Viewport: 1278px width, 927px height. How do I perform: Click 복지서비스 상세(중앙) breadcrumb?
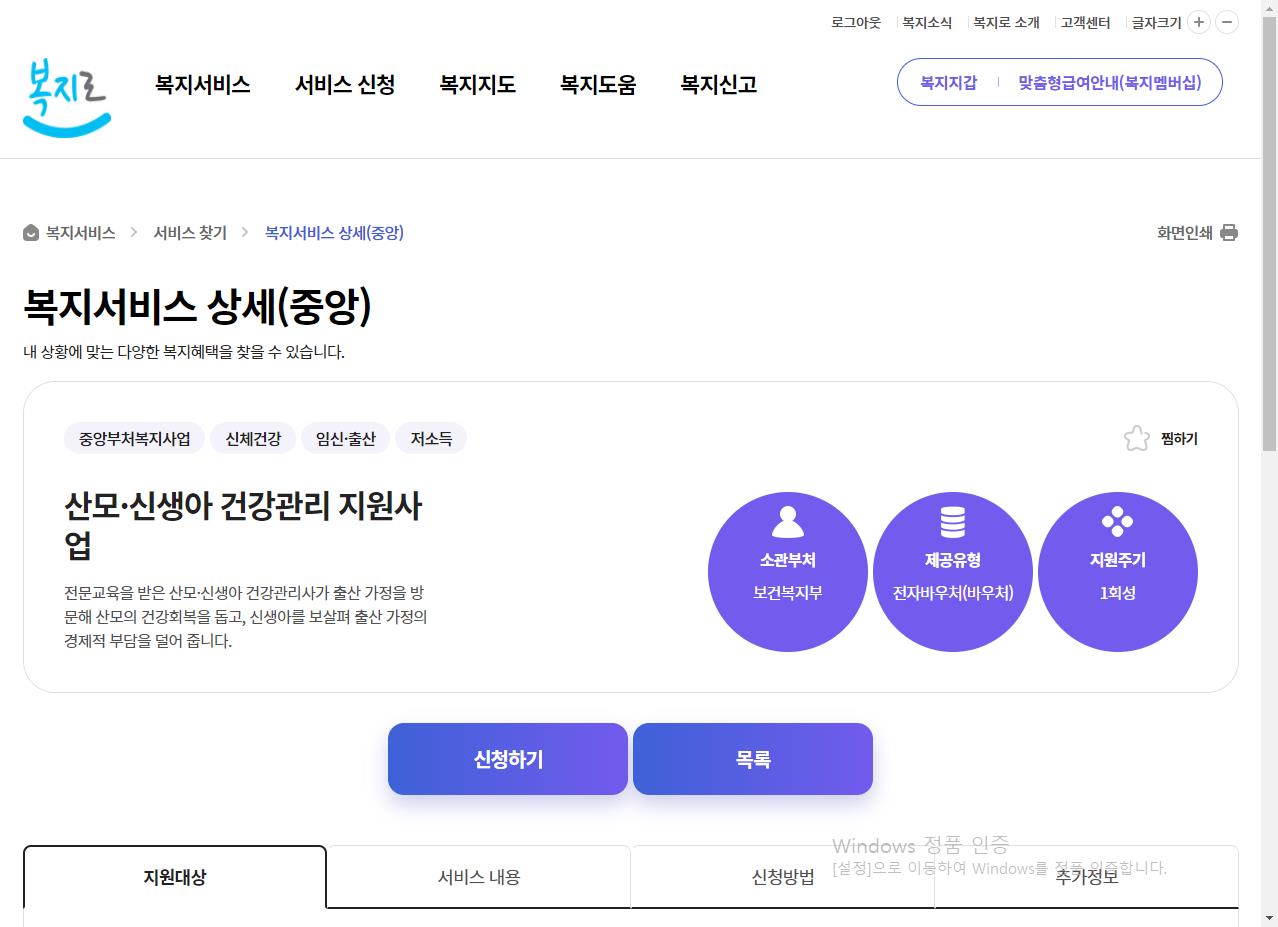coord(334,233)
